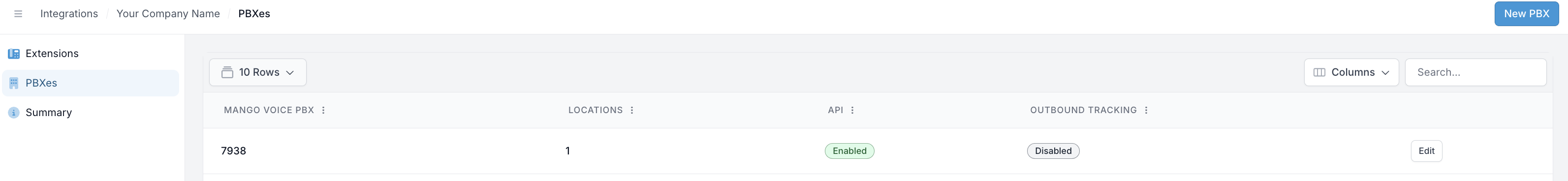Click the Extensions sidebar icon
This screenshot has height=181, width=1568.
pos(13,54)
